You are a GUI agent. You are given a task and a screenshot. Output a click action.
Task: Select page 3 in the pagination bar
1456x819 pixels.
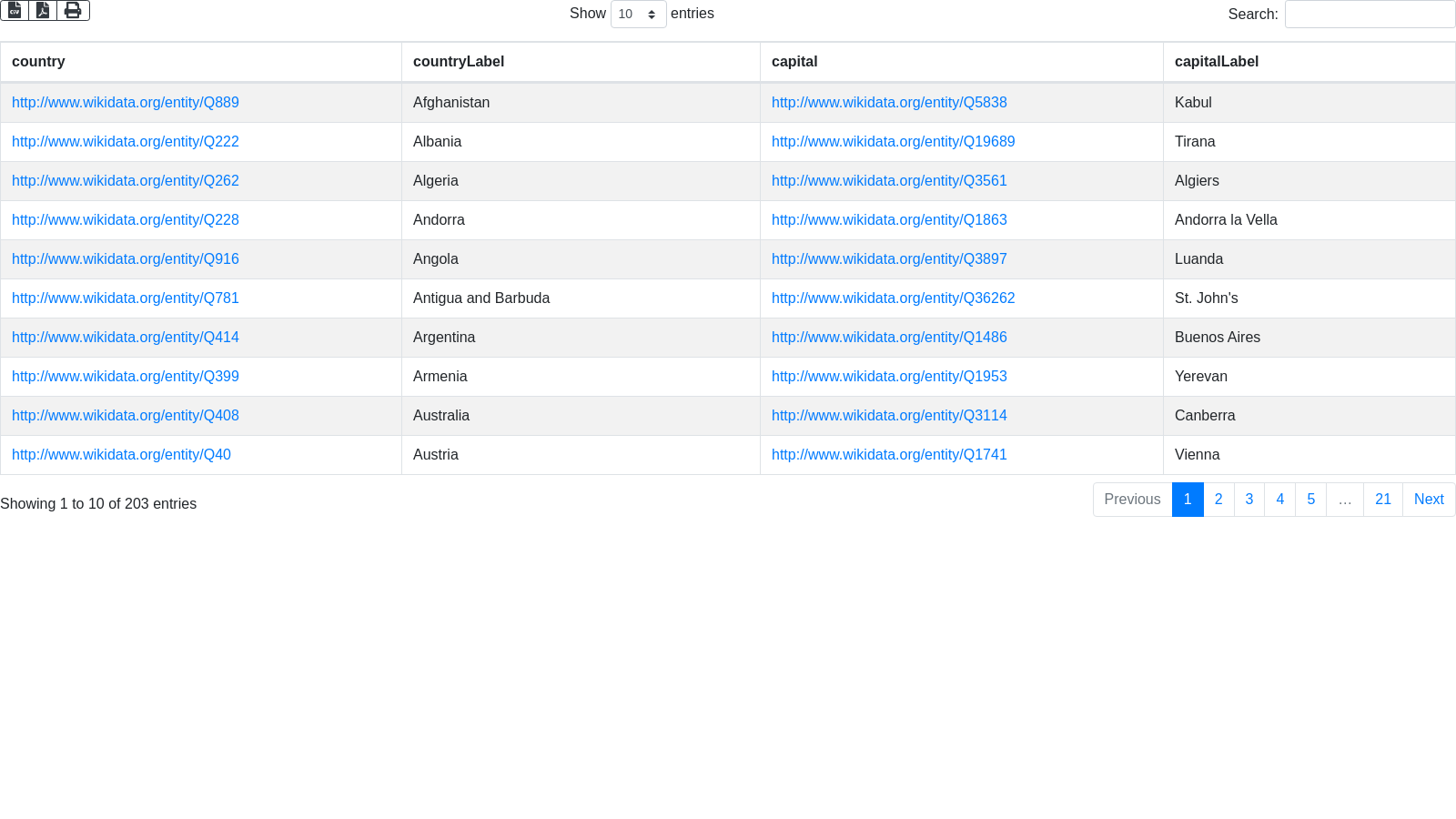click(x=1249, y=500)
